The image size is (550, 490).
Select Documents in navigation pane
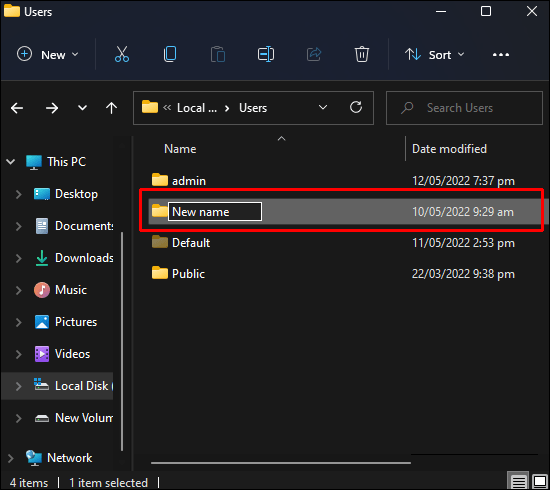click(x=84, y=226)
